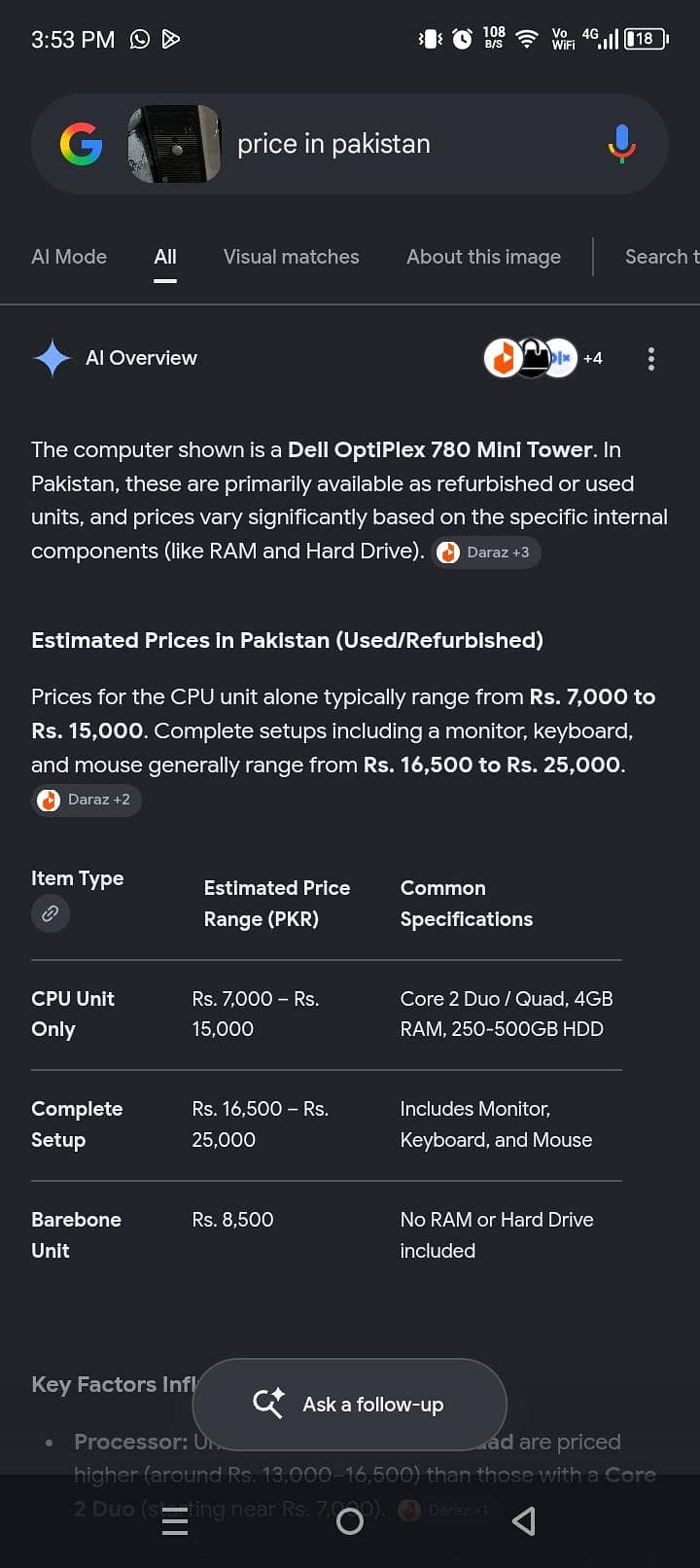Image resolution: width=700 pixels, height=1568 pixels.
Task: Select the All tab
Action: tap(165, 257)
